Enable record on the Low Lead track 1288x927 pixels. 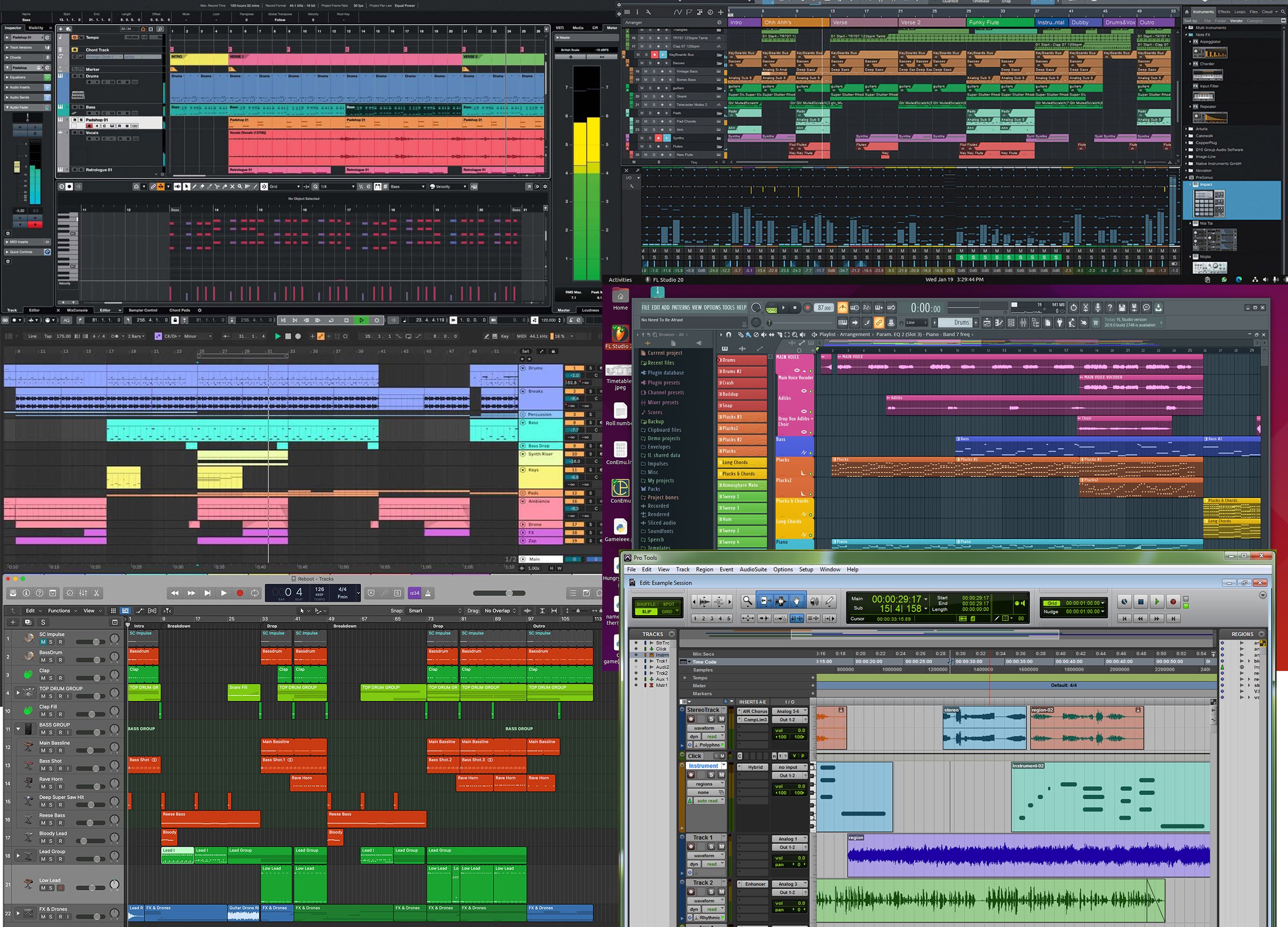pos(60,888)
